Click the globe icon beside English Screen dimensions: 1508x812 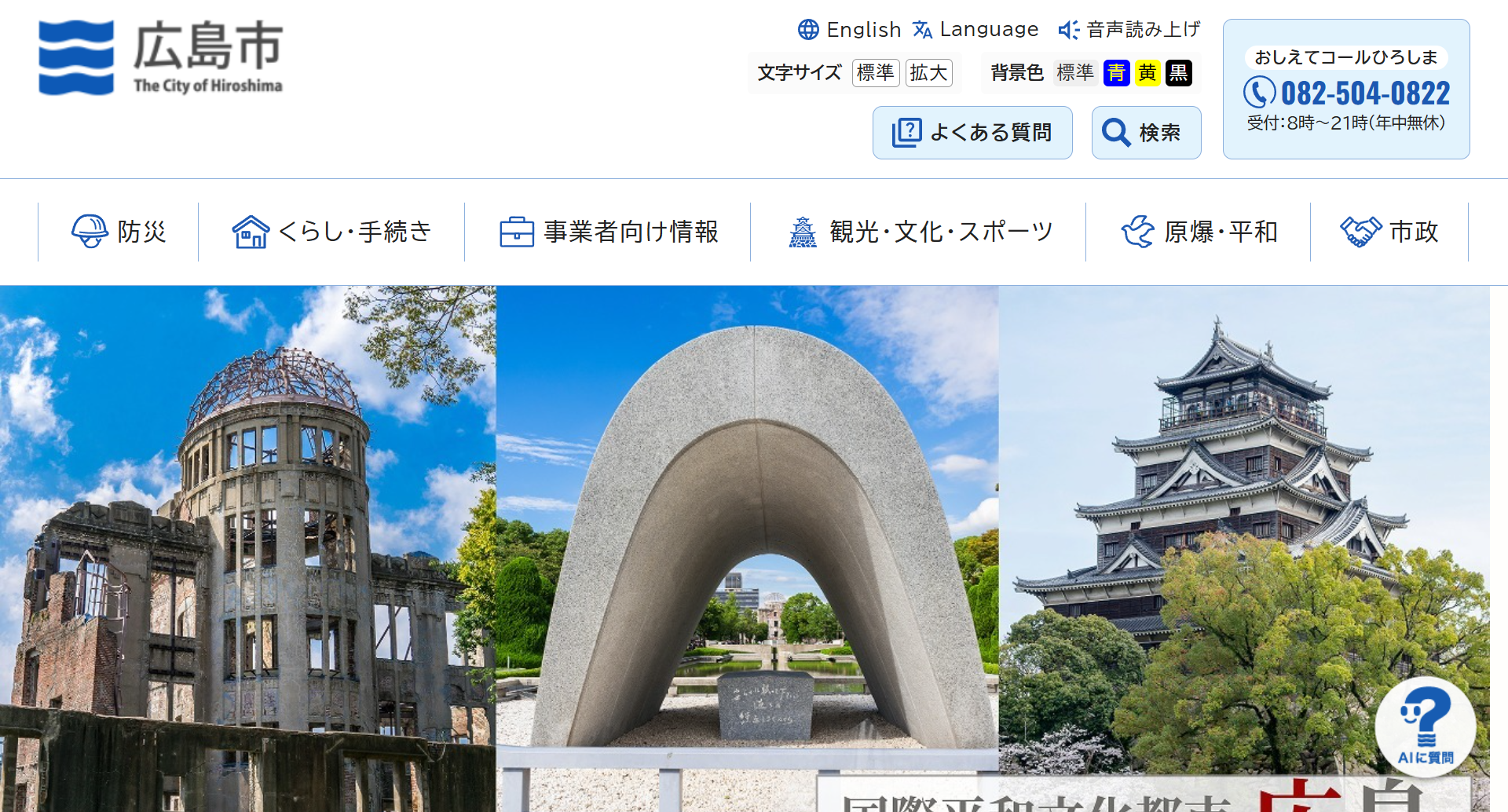[808, 30]
